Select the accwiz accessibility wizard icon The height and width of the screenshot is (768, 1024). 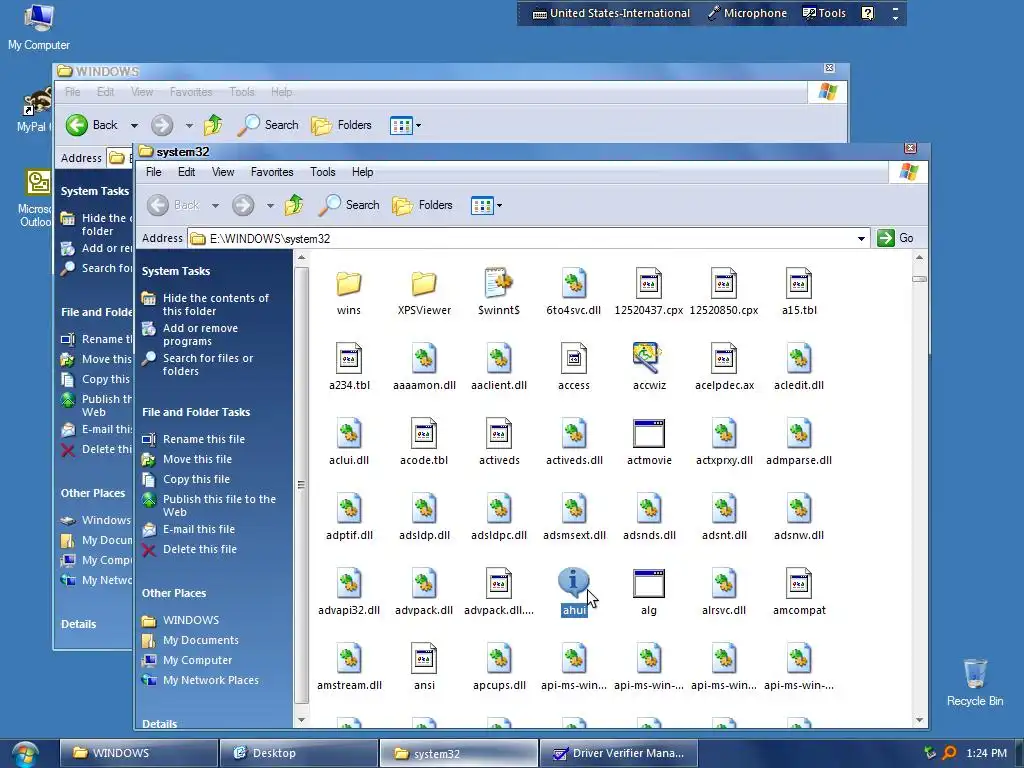(648, 358)
